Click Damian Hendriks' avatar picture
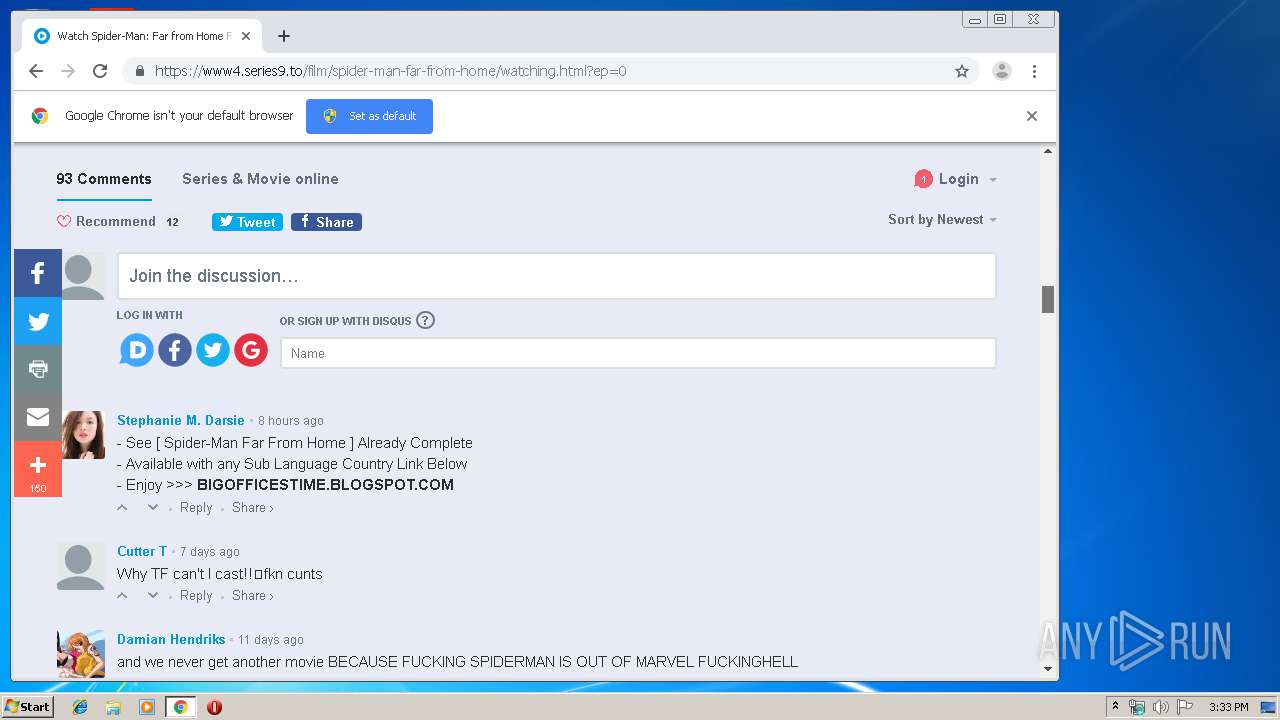The image size is (1280, 720). pos(81,654)
